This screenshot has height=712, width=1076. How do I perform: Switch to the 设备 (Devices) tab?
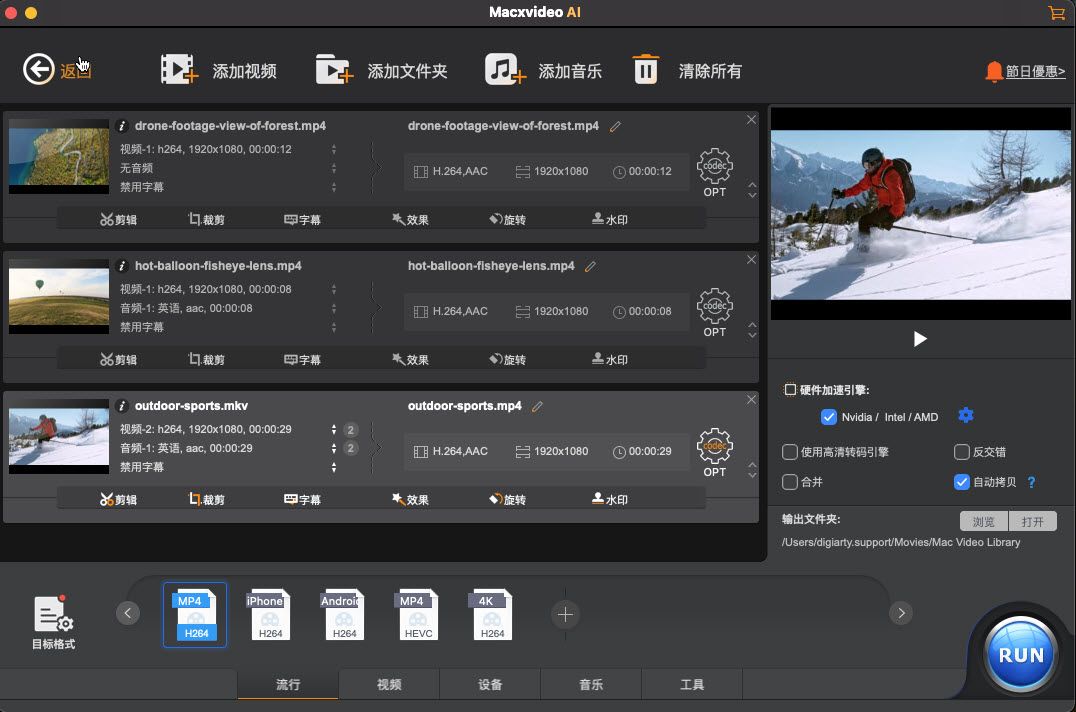(x=489, y=684)
